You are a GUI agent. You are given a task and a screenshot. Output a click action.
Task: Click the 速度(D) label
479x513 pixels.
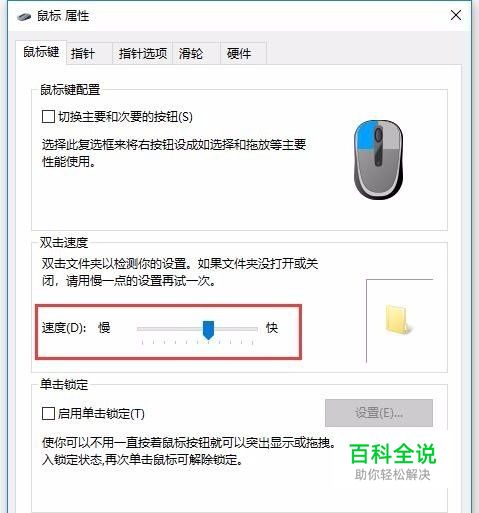[64, 328]
